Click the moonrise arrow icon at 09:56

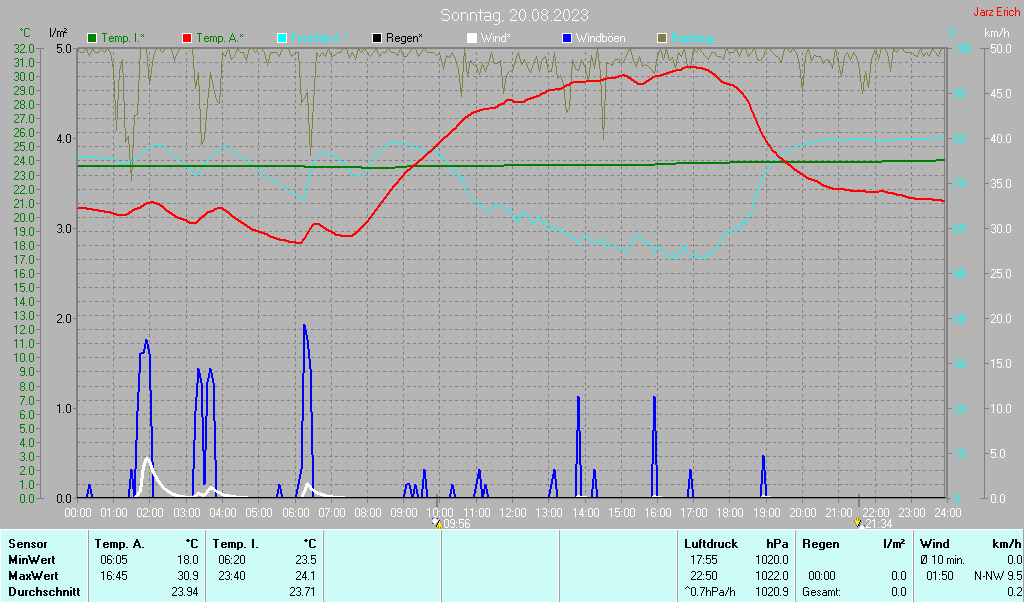click(438, 523)
